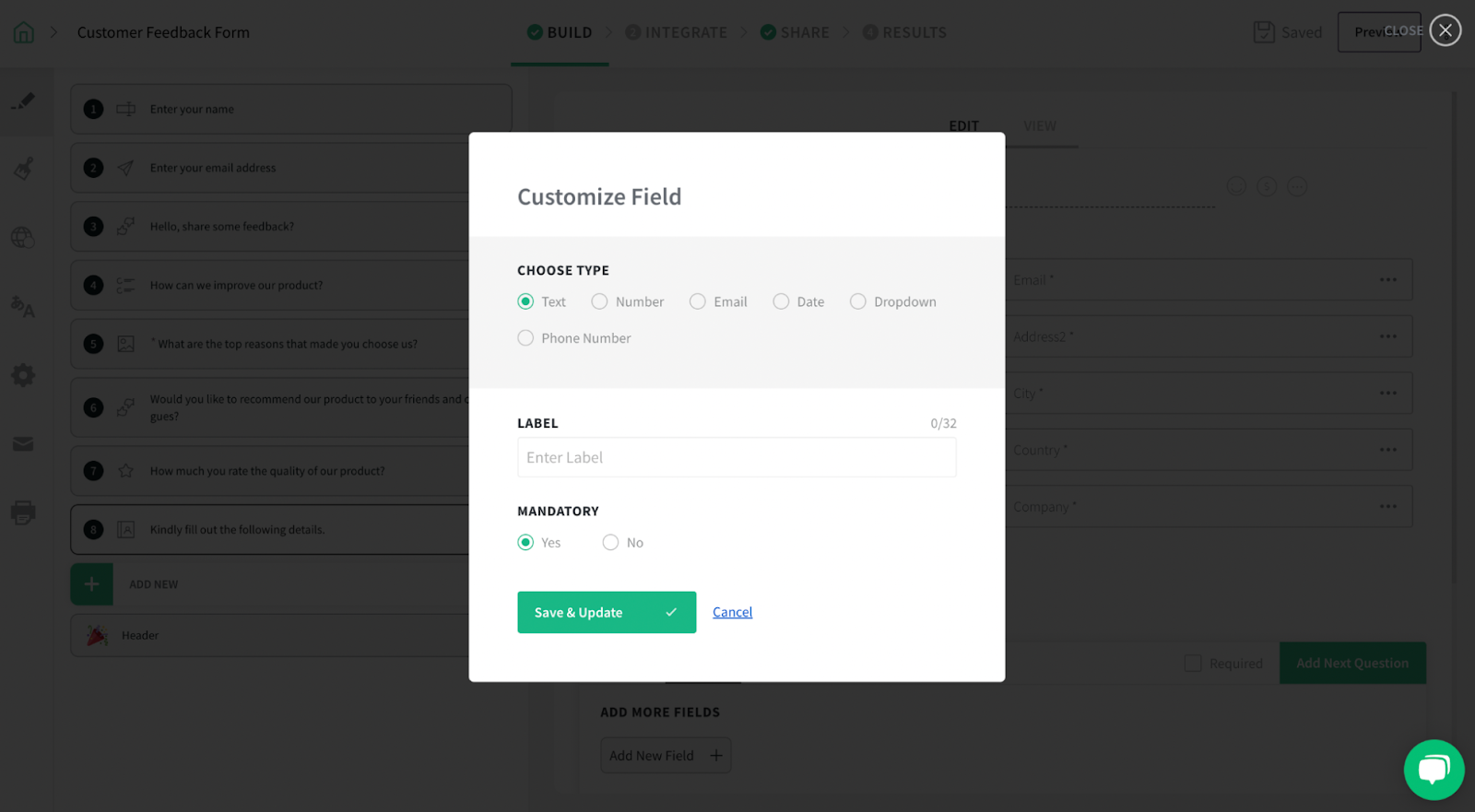1475x812 pixels.
Task: Click the star icon on question 7
Action: click(x=126, y=471)
